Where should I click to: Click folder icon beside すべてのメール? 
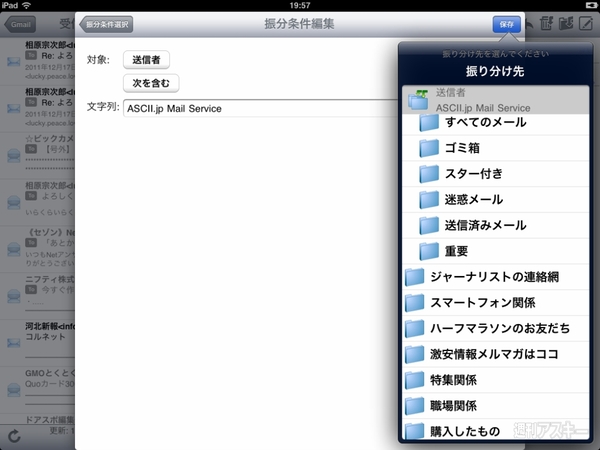coord(429,122)
